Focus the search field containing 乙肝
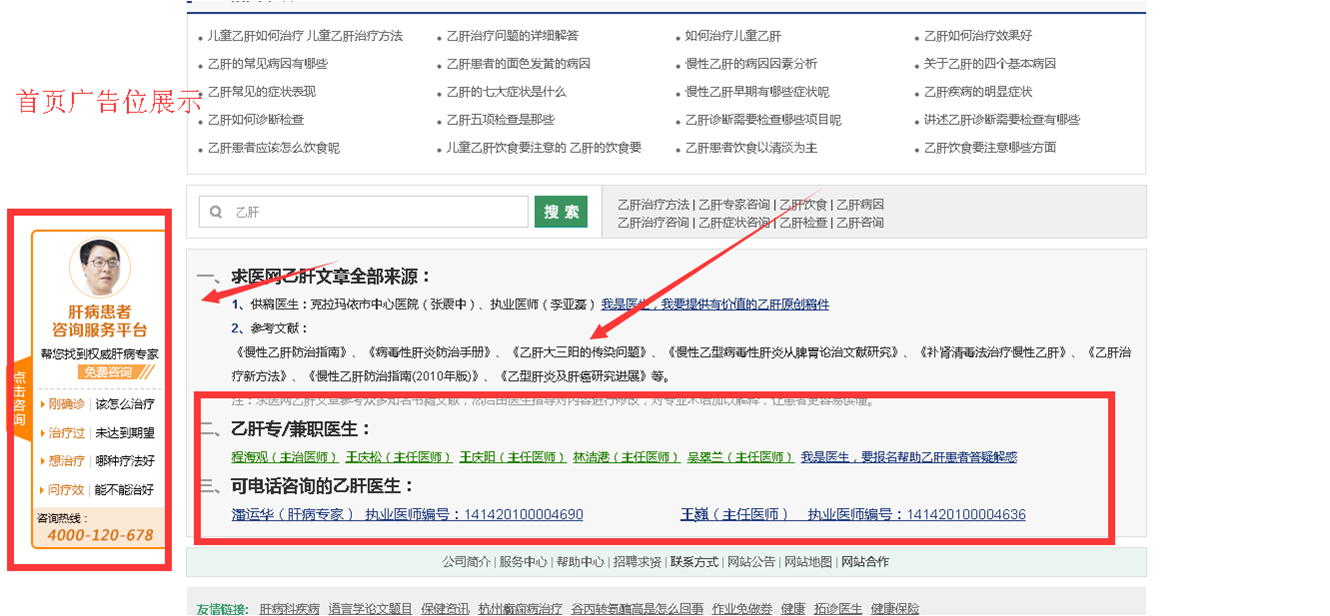The image size is (1330, 616). (375, 212)
